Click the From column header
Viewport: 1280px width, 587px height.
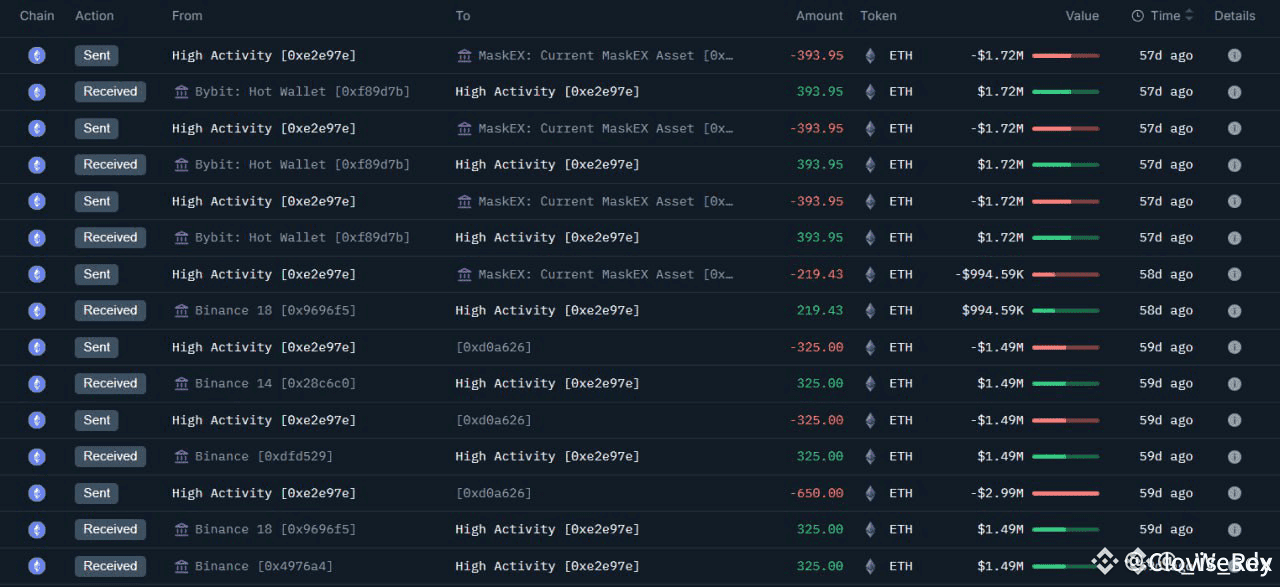(187, 15)
